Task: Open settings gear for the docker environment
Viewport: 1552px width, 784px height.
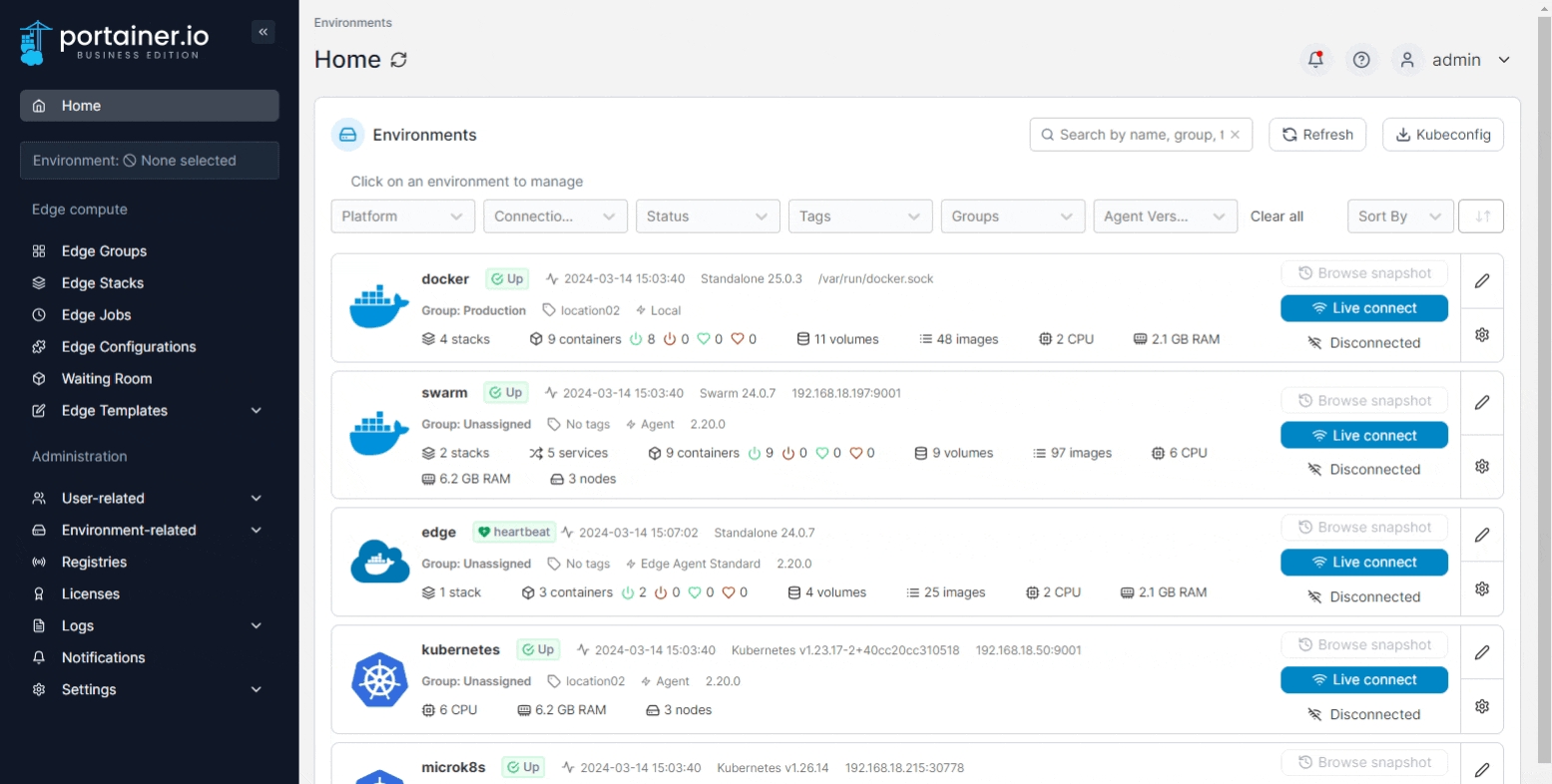Action: click(1482, 335)
